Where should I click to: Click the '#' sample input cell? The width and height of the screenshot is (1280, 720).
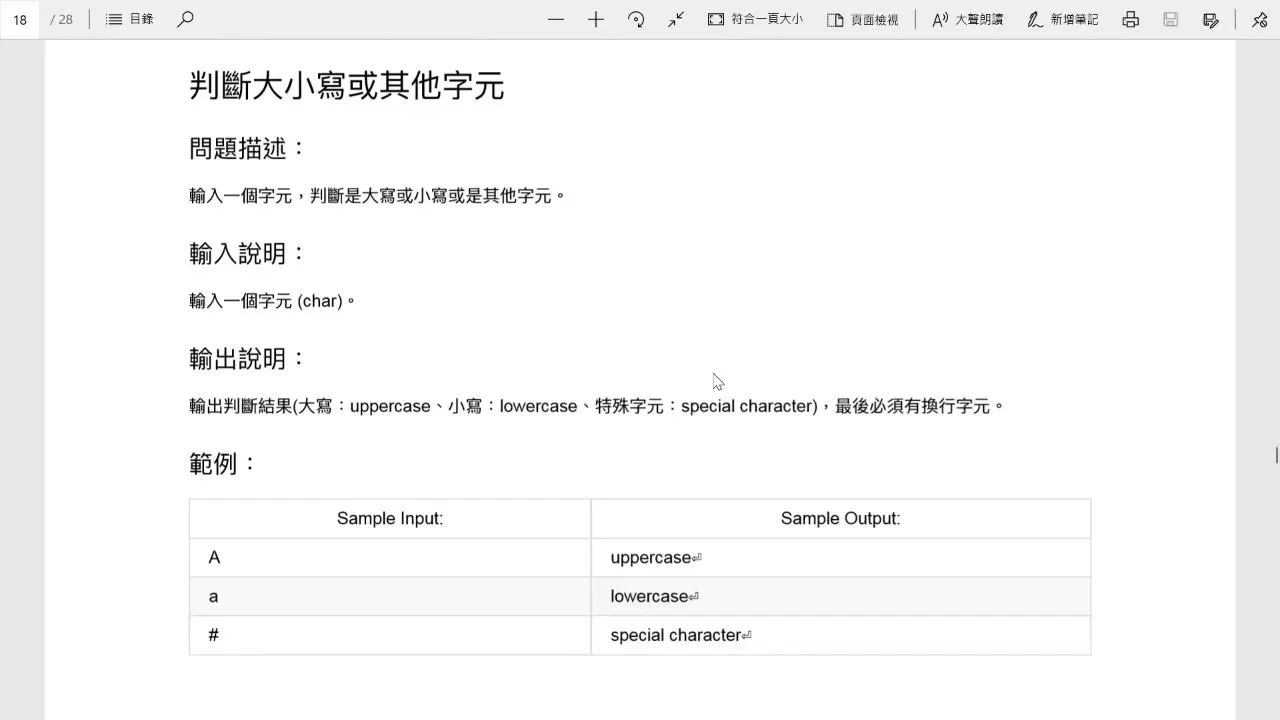click(x=390, y=635)
